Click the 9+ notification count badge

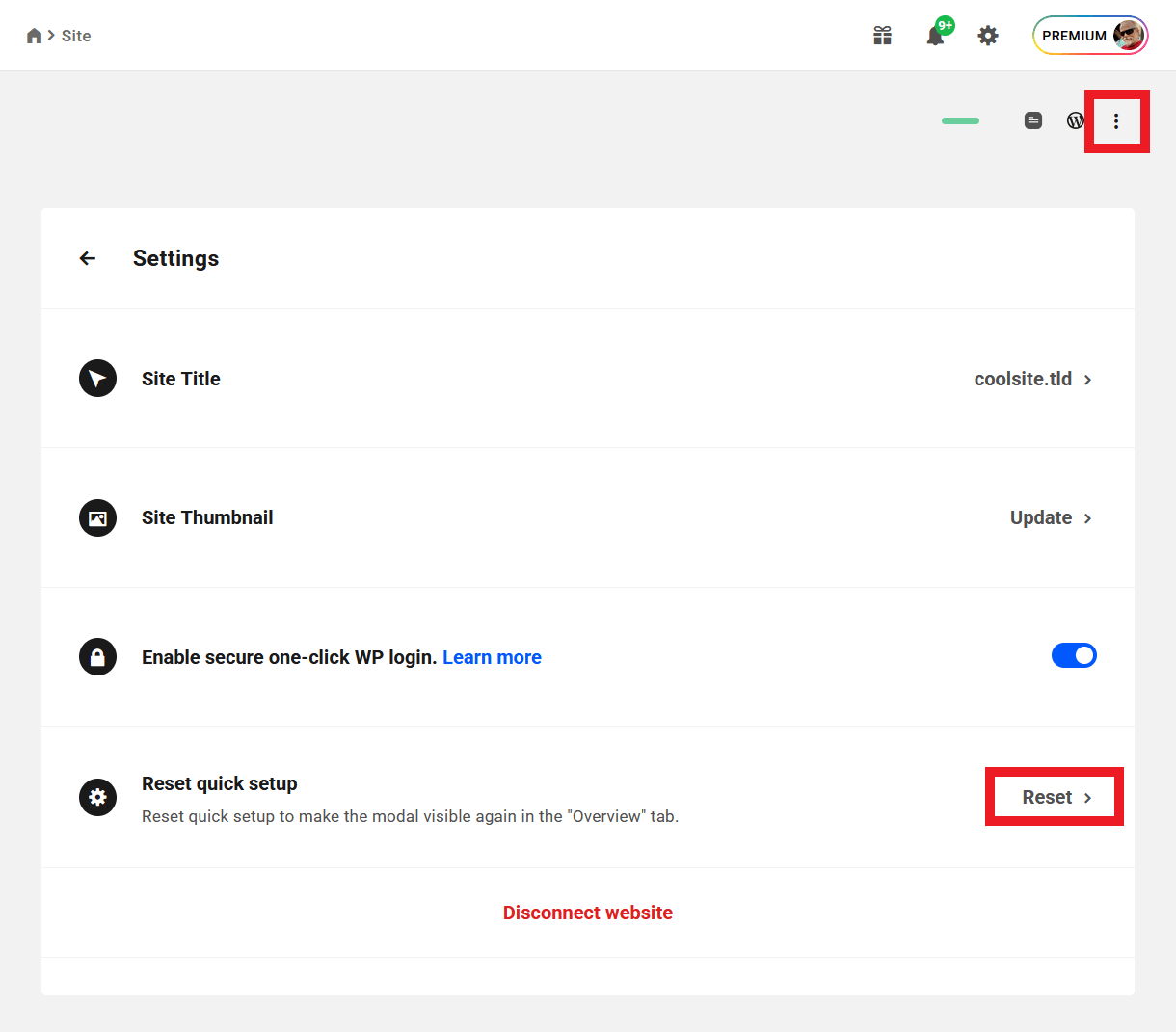point(946,25)
